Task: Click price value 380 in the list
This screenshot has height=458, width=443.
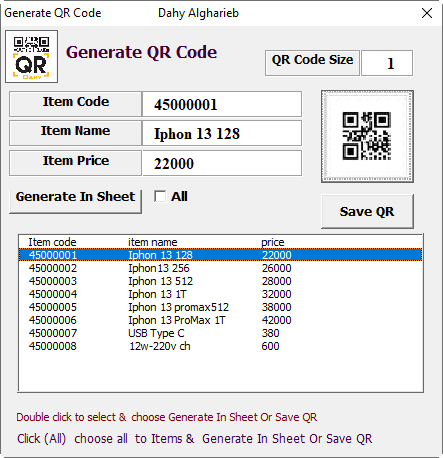Action: pyautogui.click(x=270, y=333)
